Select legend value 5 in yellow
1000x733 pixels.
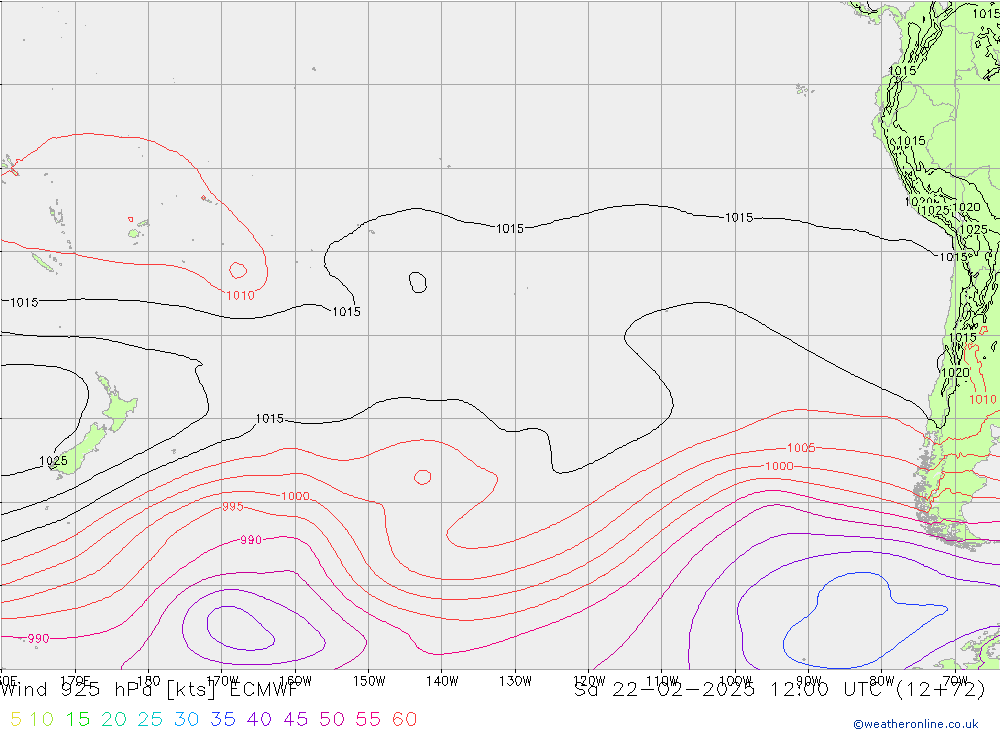click(16, 720)
